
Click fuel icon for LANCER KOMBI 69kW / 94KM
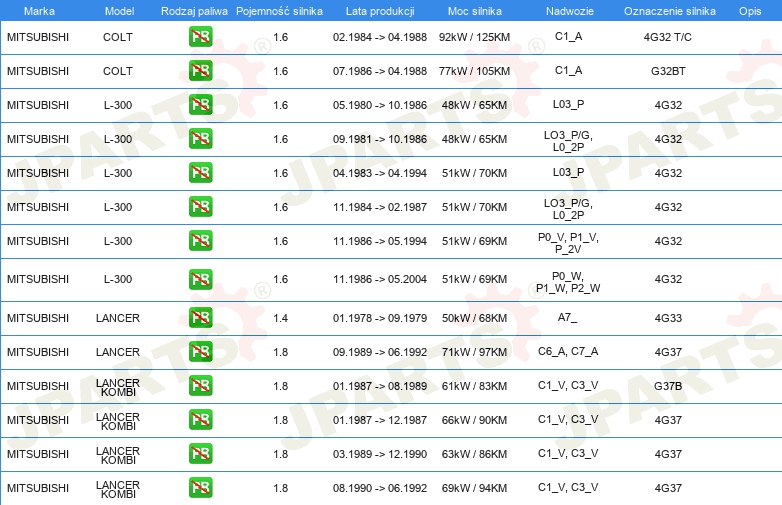[x=200, y=488]
